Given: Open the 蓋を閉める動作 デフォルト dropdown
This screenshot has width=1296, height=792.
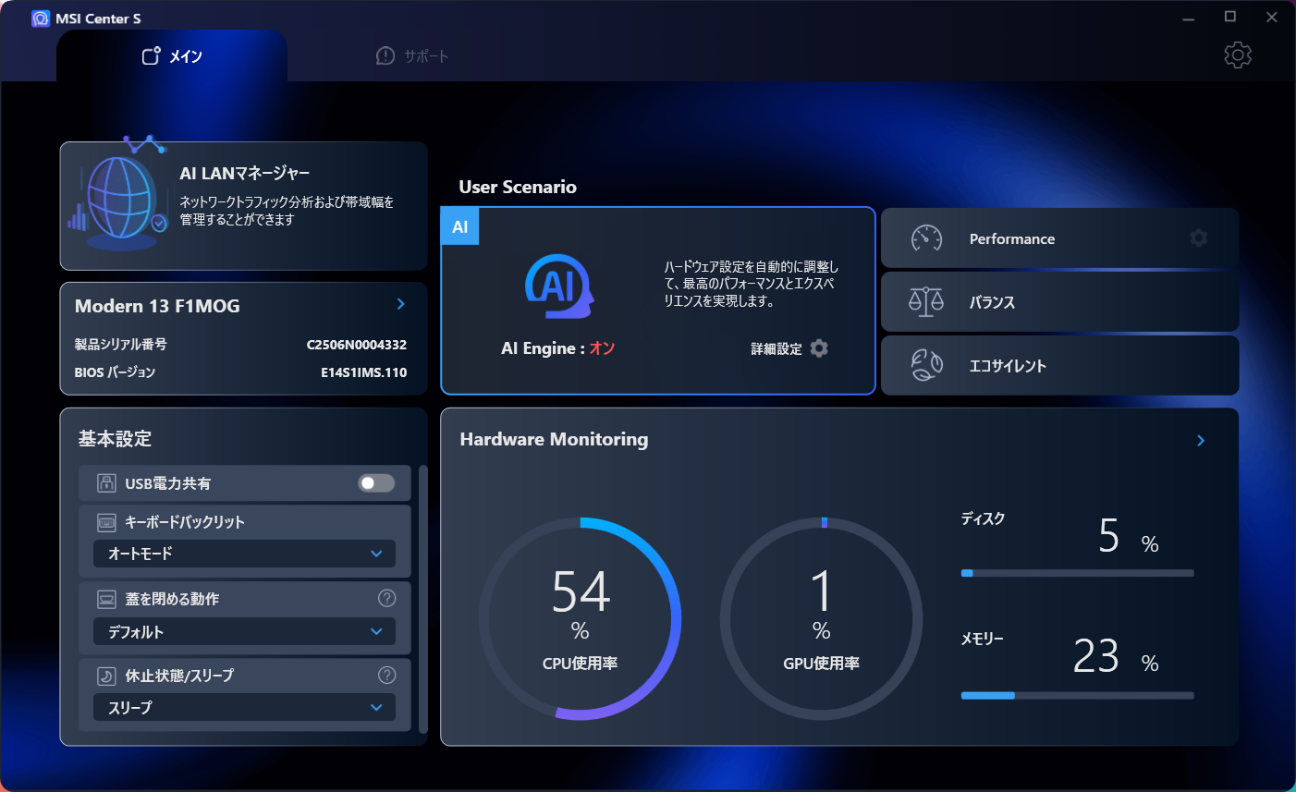Looking at the screenshot, I should pyautogui.click(x=244, y=632).
